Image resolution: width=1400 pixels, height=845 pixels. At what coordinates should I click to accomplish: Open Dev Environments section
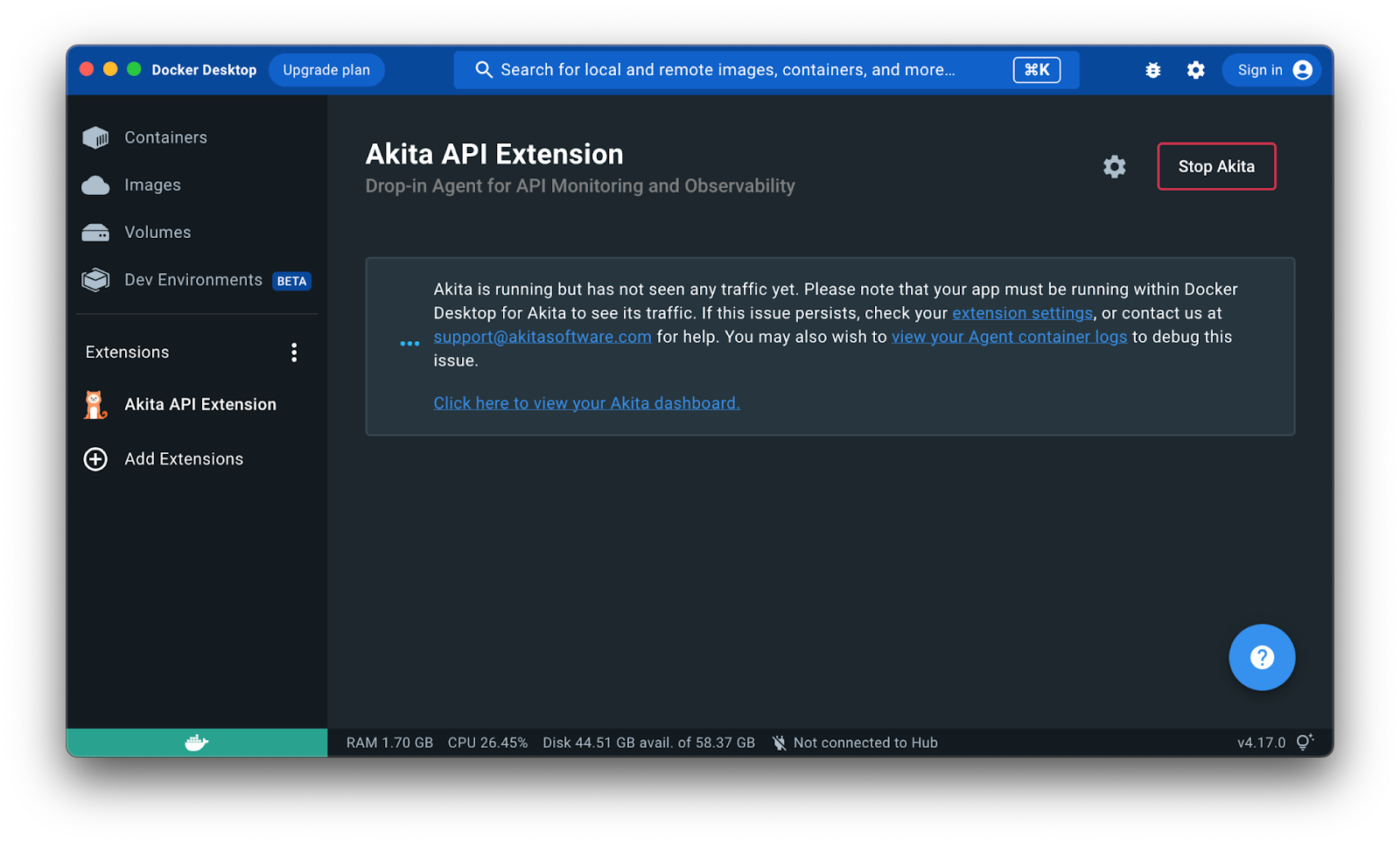coord(192,280)
